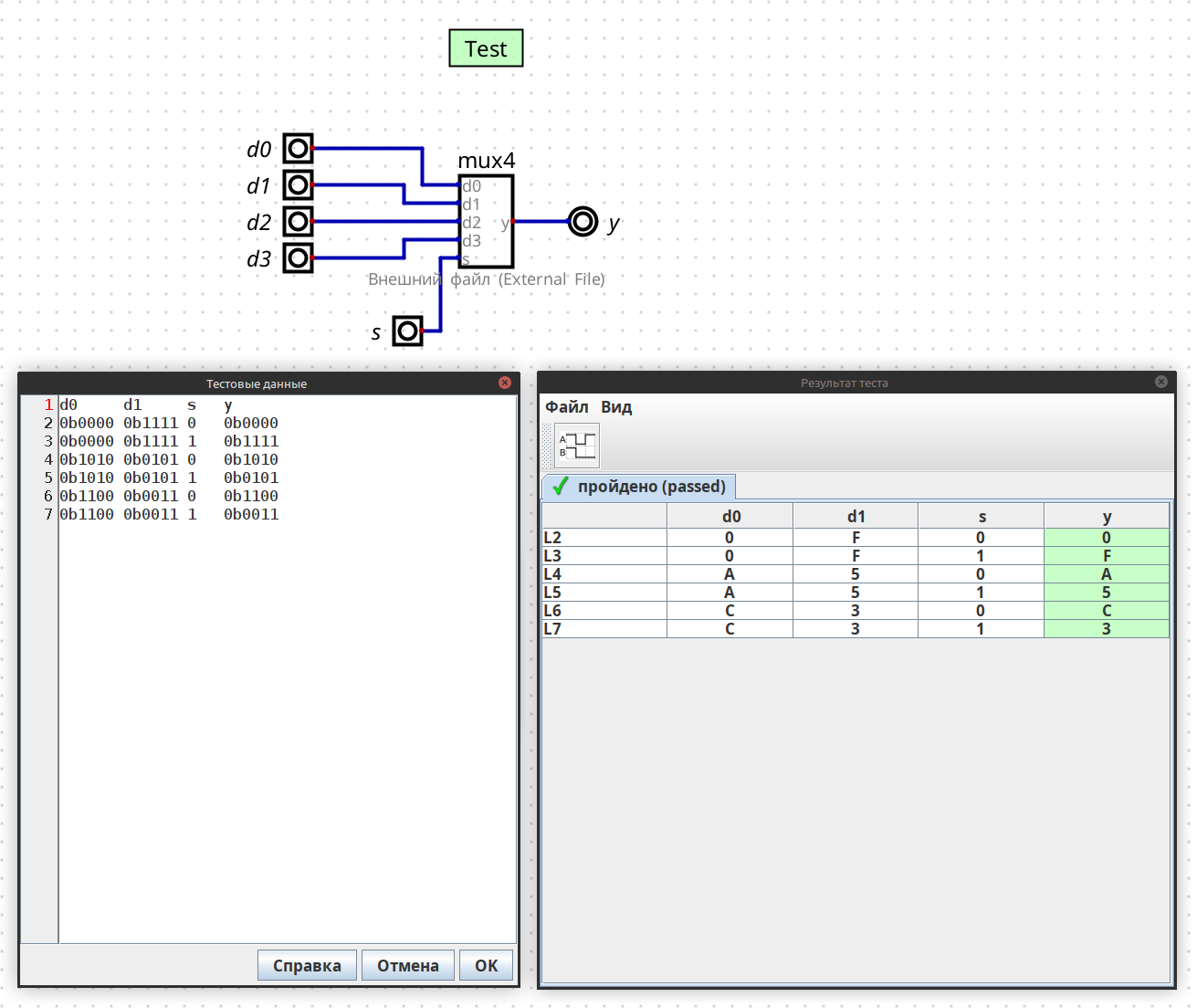
Task: Select the пройдено (passed) tab
Action: tap(639, 487)
